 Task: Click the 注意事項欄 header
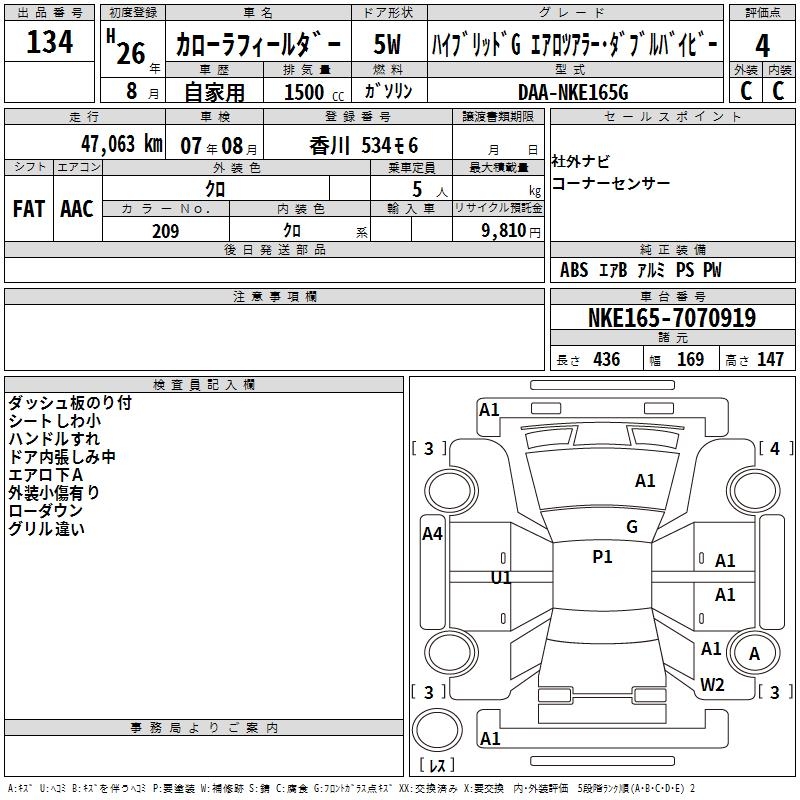(275, 296)
